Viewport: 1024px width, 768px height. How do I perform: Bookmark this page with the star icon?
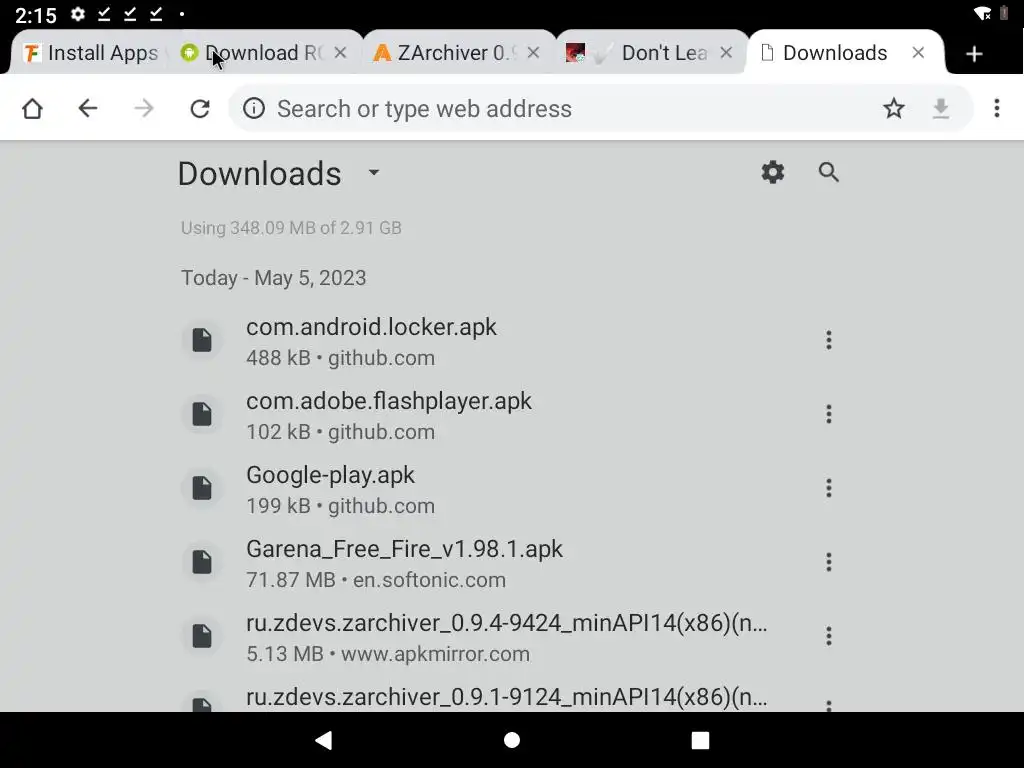click(893, 109)
